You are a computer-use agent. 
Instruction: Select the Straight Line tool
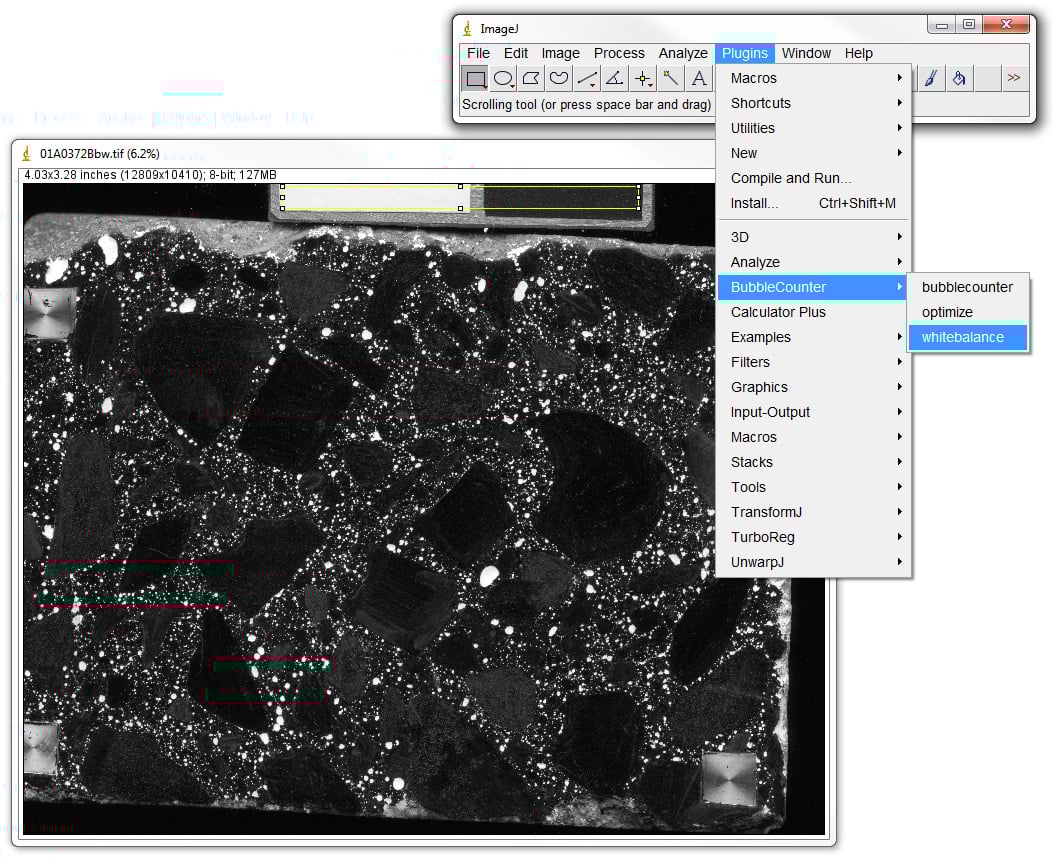(x=588, y=79)
